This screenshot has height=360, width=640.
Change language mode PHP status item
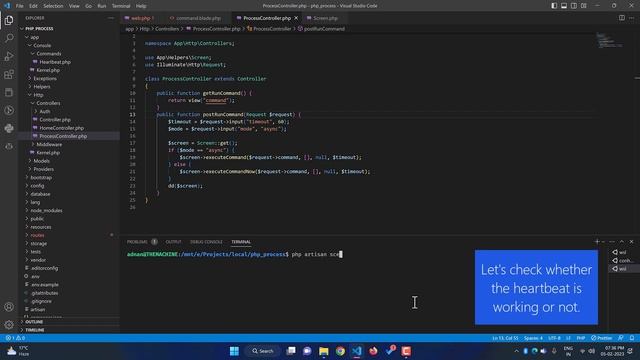(580, 338)
